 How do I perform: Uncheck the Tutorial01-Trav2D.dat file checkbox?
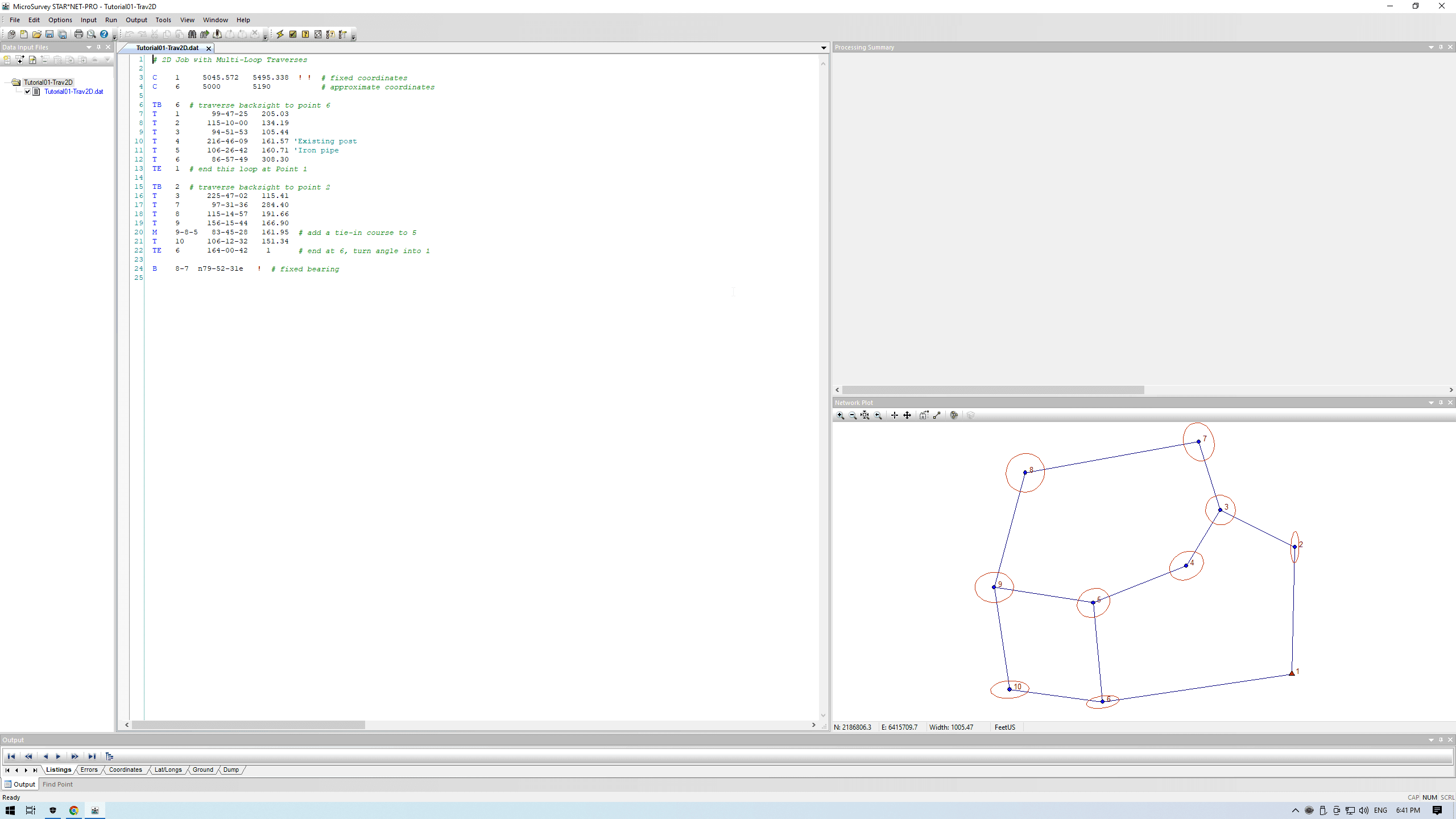tap(27, 92)
